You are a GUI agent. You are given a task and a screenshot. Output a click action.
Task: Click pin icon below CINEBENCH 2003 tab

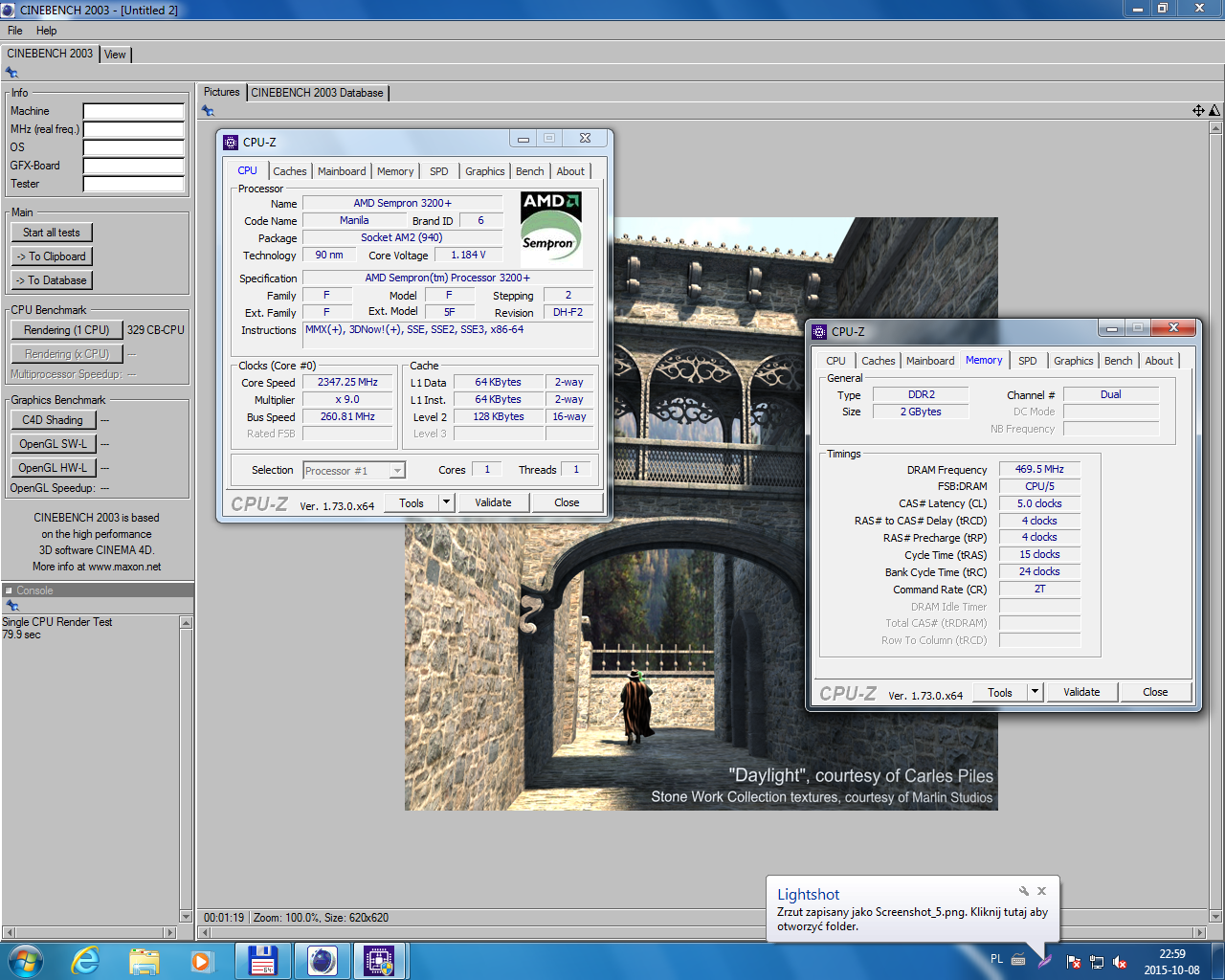tap(11, 73)
